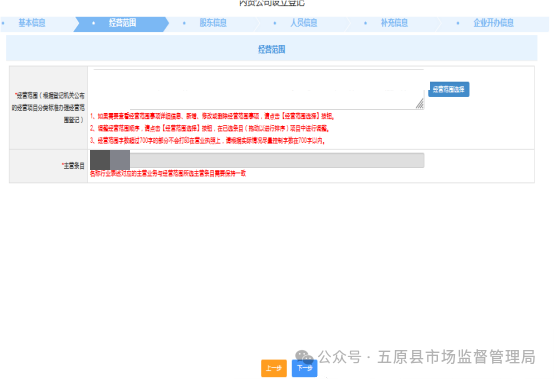Viewport: 554px width, 379px height.
Task: Click the 经营范围 section header
Action: pos(271,49)
